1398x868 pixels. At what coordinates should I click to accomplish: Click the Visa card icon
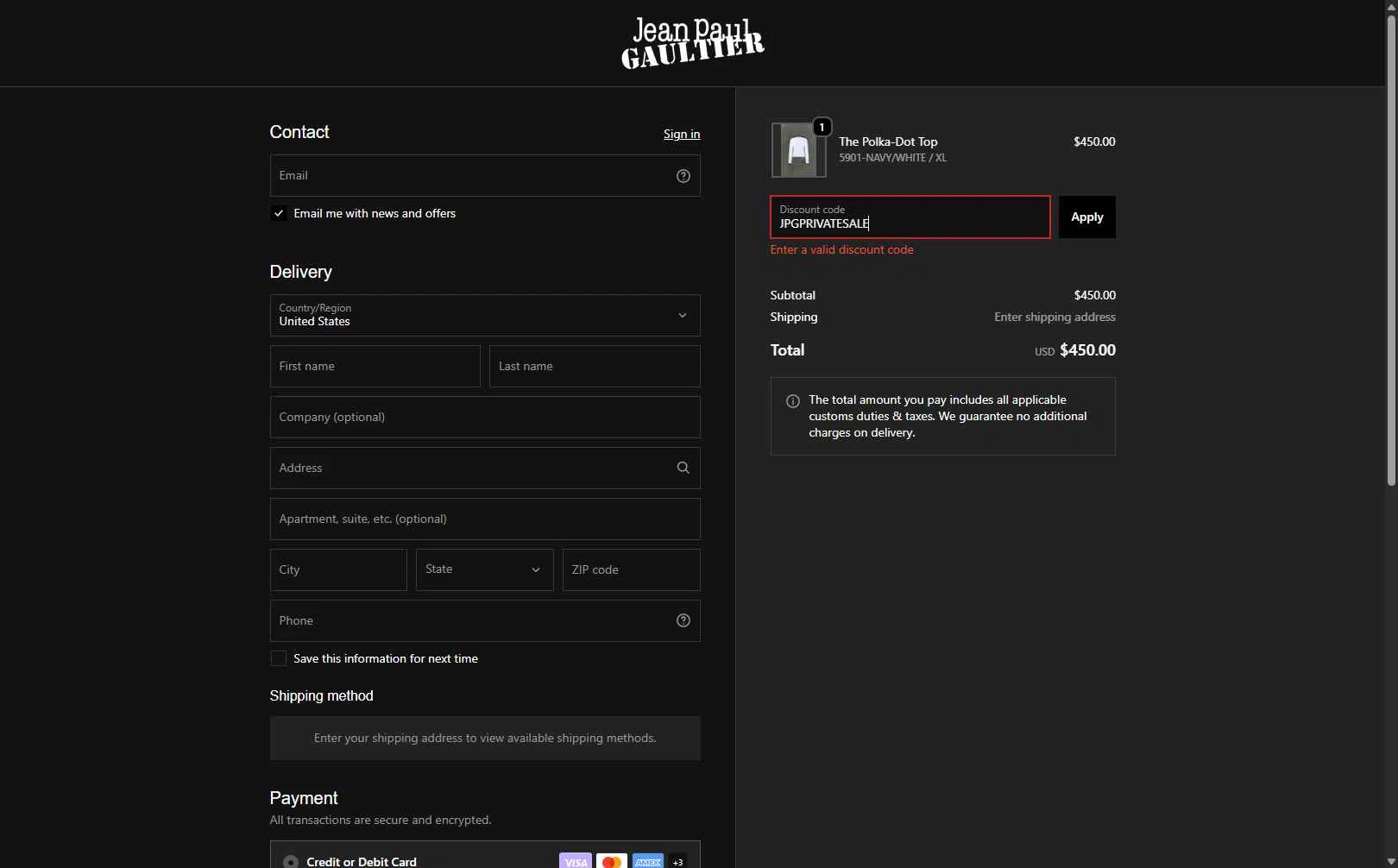(x=576, y=861)
